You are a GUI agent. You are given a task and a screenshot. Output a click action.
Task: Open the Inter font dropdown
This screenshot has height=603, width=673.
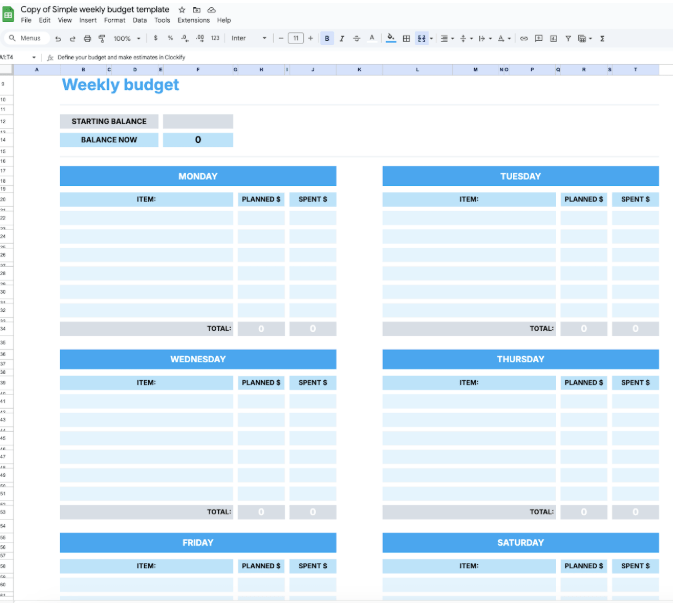(249, 38)
